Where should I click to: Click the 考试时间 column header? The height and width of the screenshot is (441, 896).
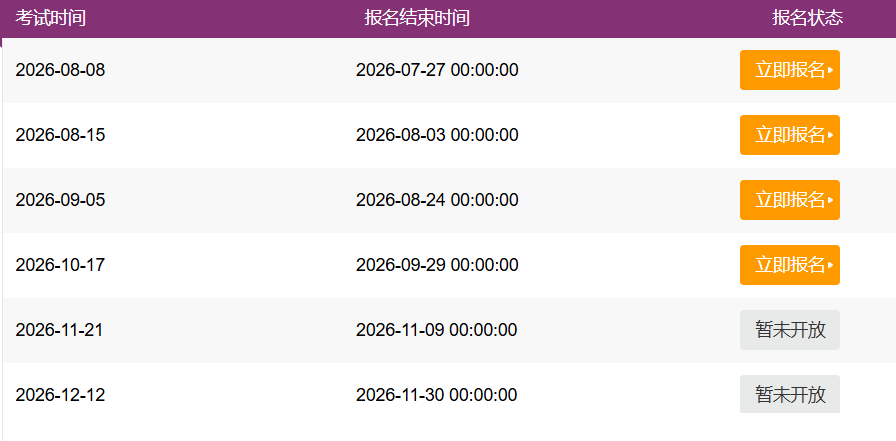pos(50,18)
